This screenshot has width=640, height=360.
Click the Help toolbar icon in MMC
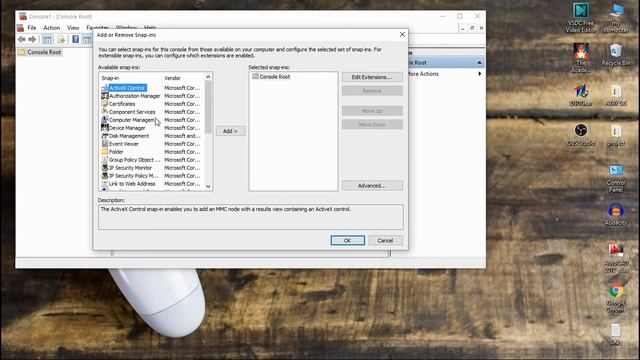coord(76,39)
